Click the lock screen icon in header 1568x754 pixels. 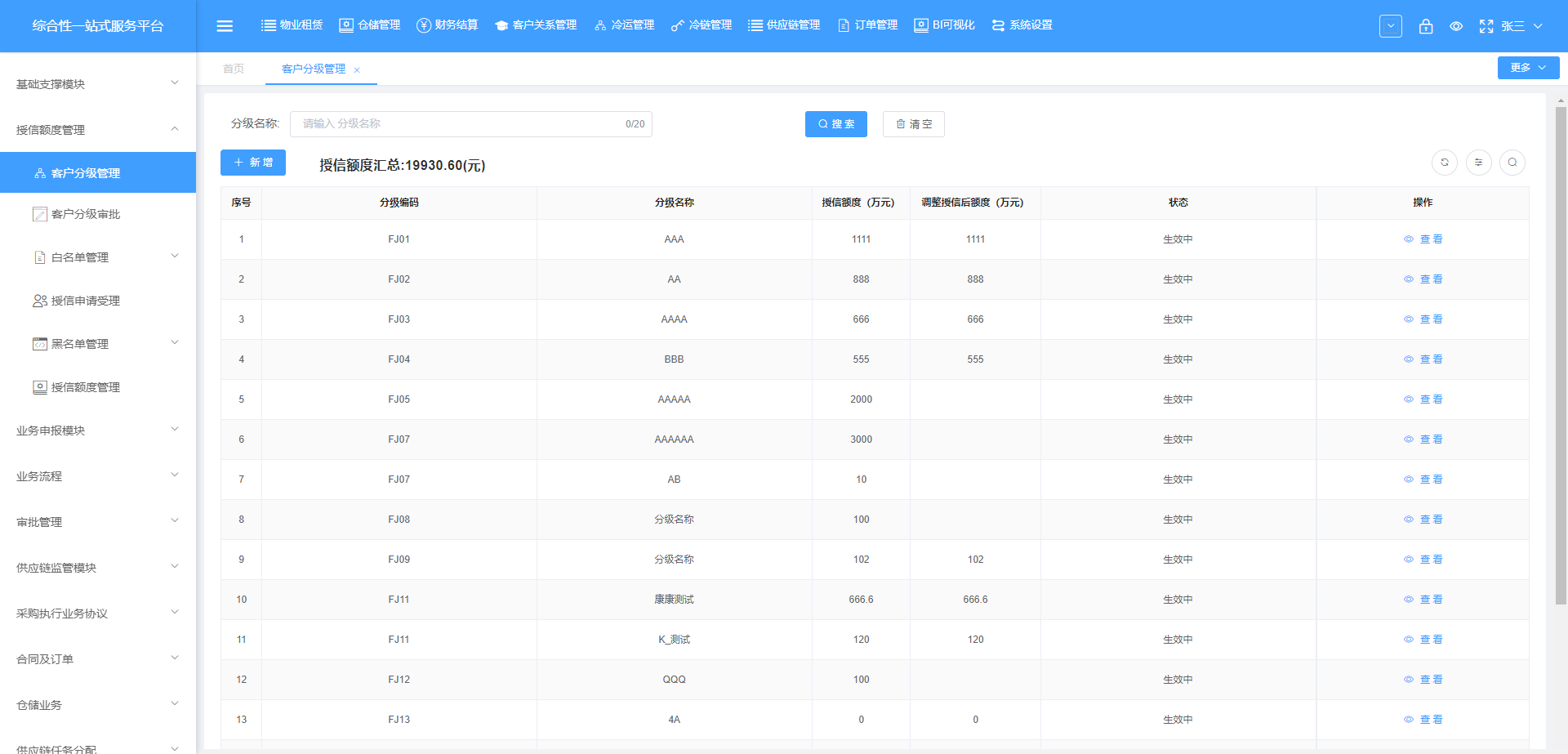1426,26
